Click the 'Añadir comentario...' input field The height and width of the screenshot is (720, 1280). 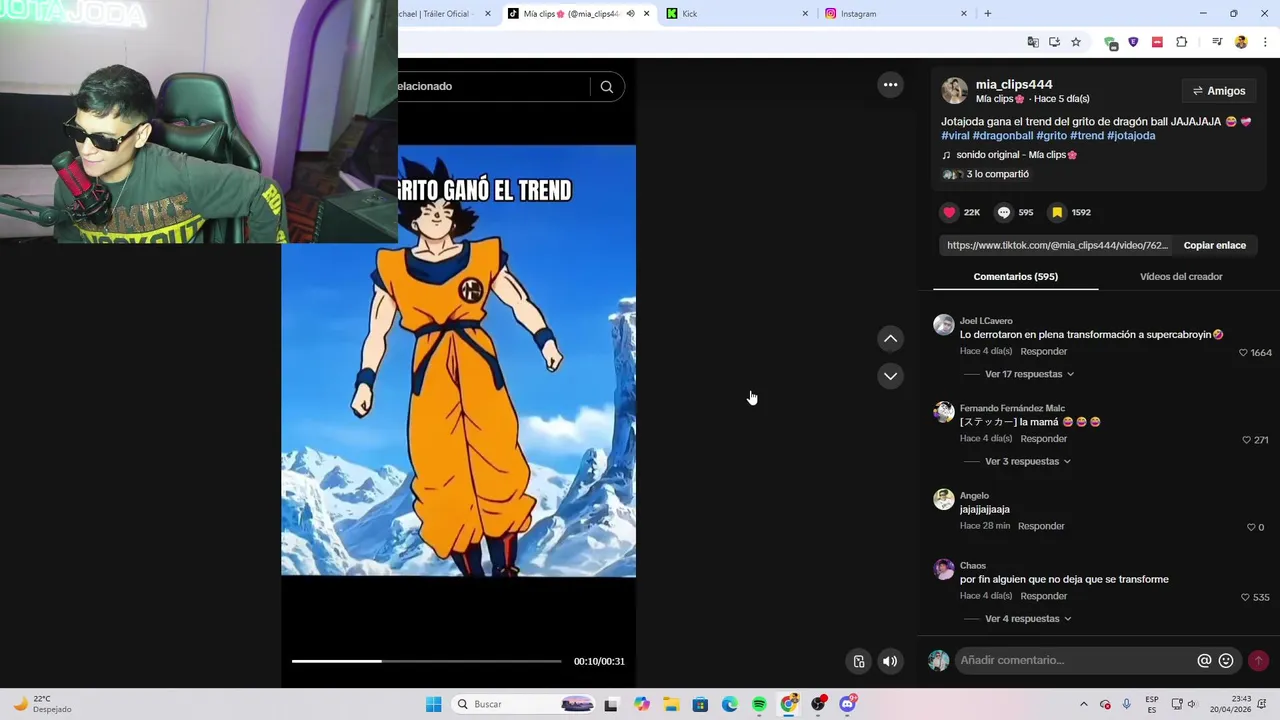pyautogui.click(x=1075, y=661)
